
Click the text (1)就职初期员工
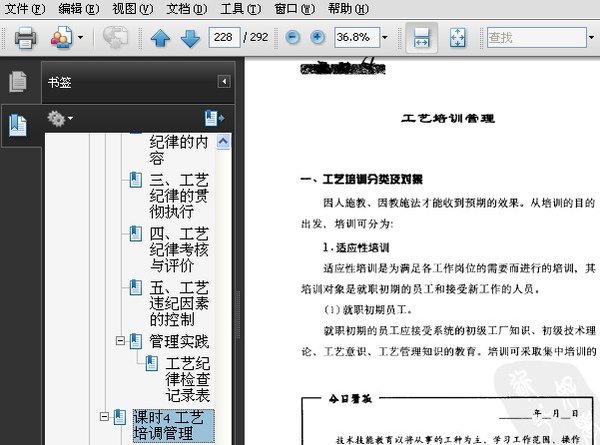[x=368, y=309]
